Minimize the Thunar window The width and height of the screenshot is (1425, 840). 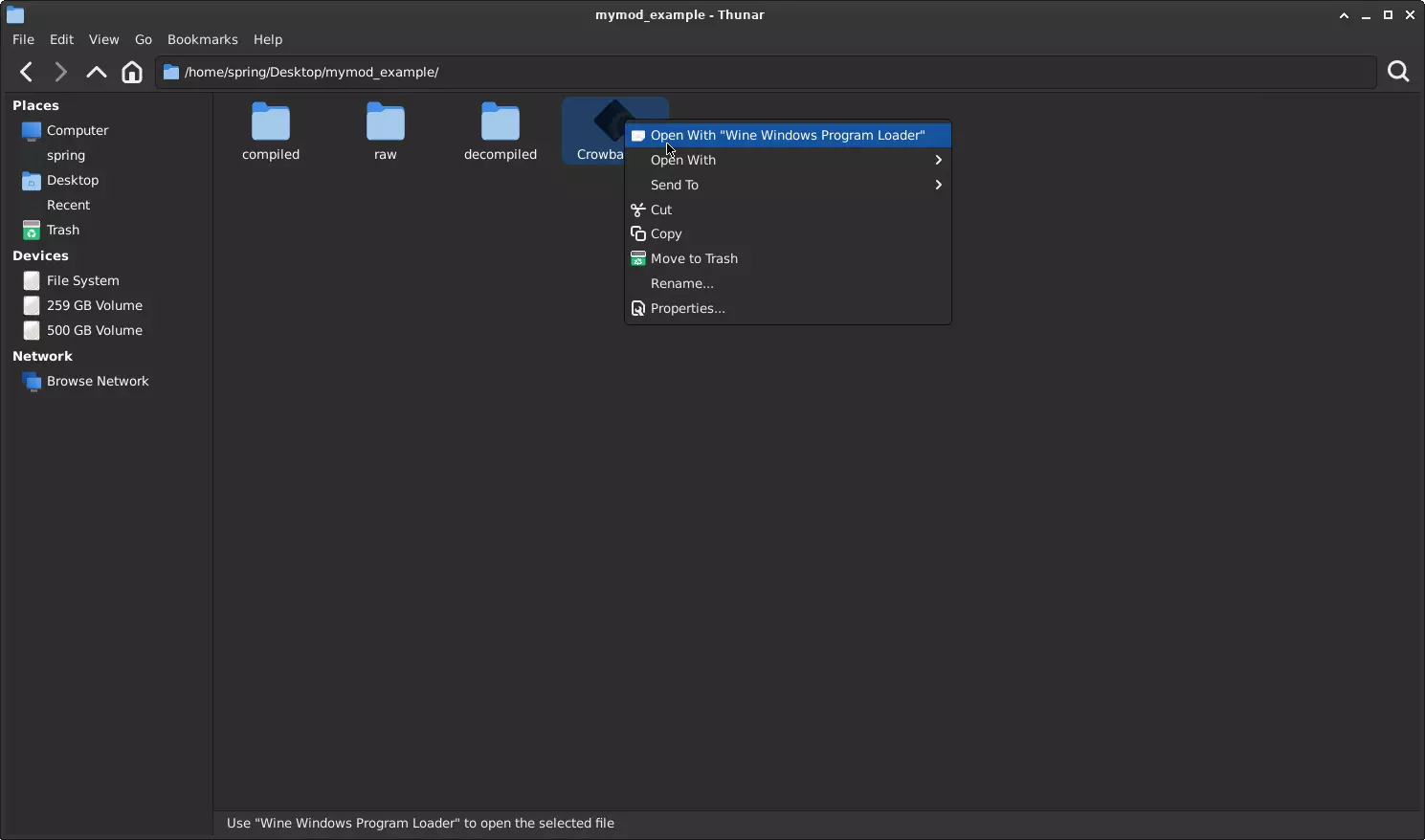(1366, 15)
